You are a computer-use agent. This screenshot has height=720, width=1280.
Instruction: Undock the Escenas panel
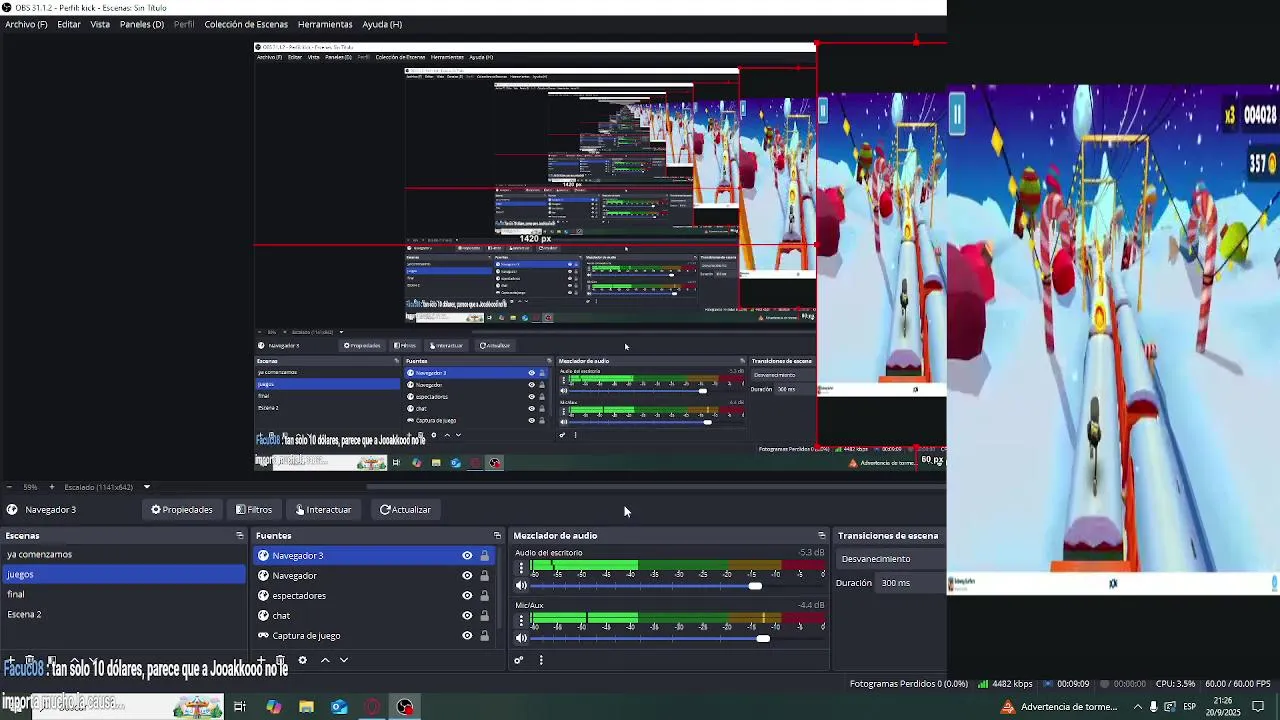239,536
